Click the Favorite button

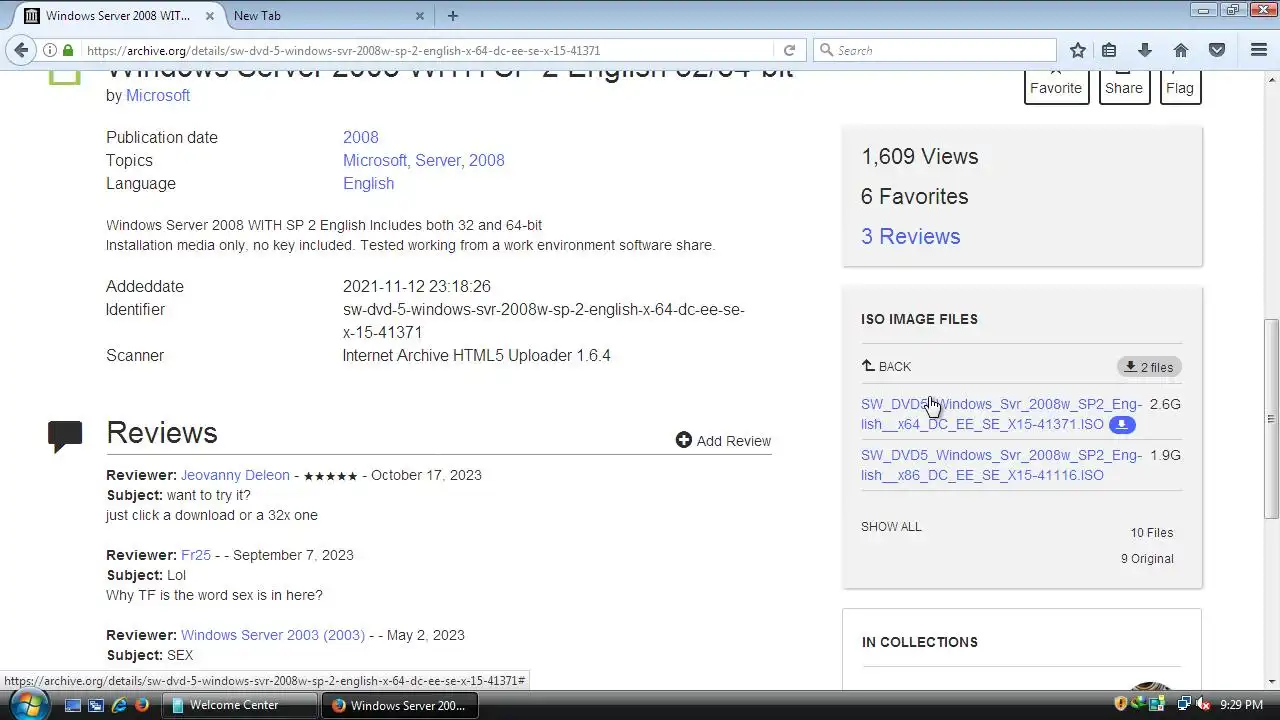1056,86
